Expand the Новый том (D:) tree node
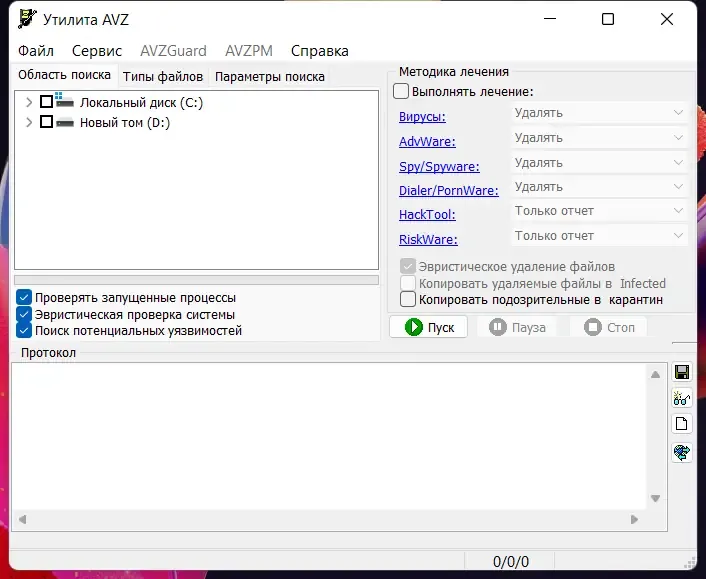This screenshot has height=579, width=706. [29, 122]
